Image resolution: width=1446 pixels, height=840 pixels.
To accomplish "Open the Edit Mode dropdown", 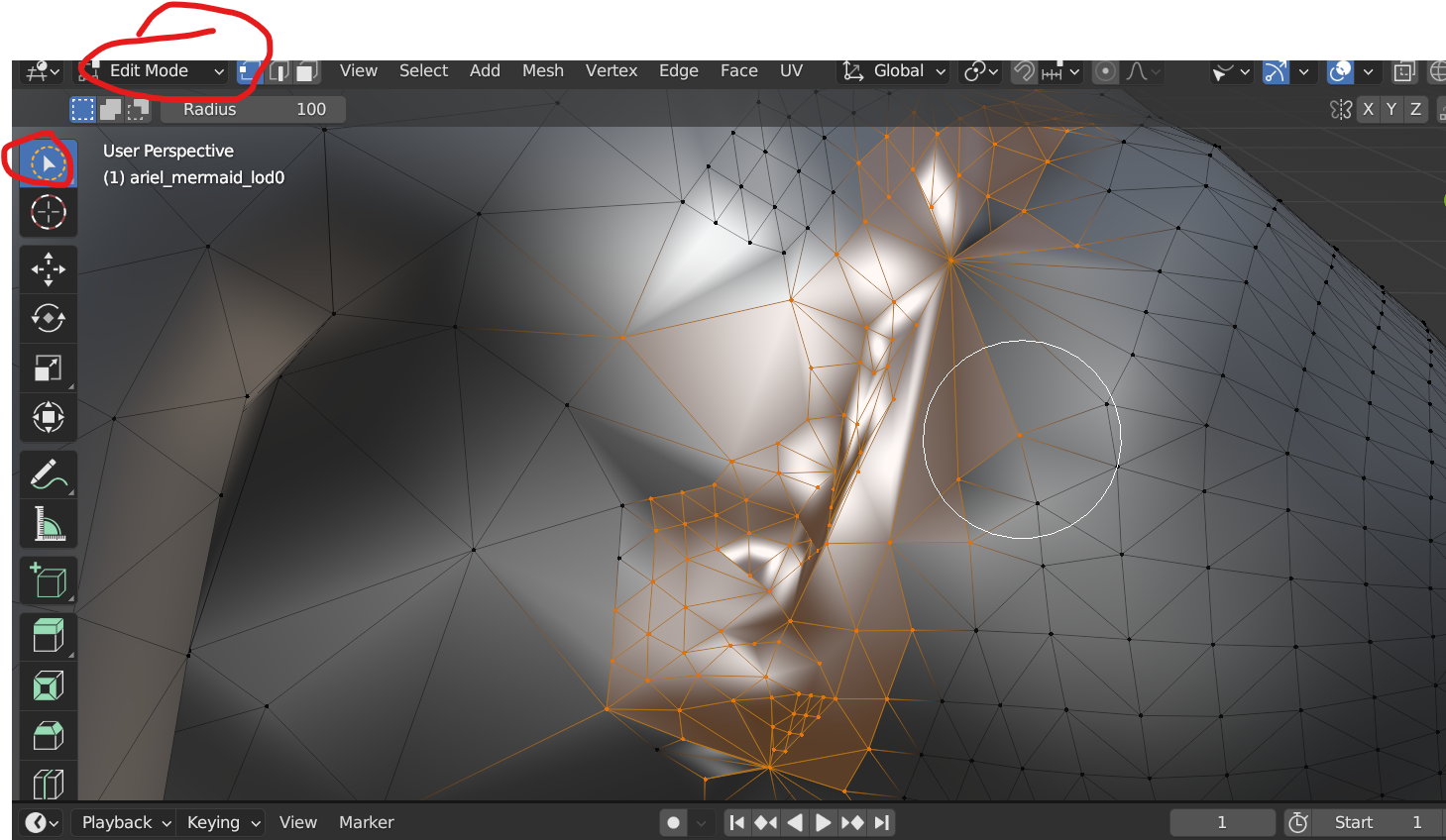I will (x=154, y=71).
